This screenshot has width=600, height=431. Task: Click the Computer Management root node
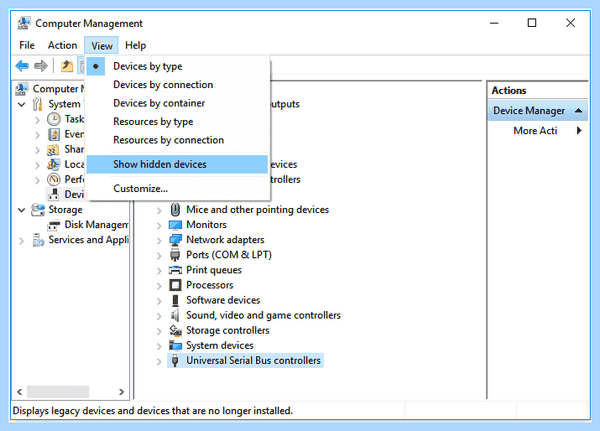(57, 89)
